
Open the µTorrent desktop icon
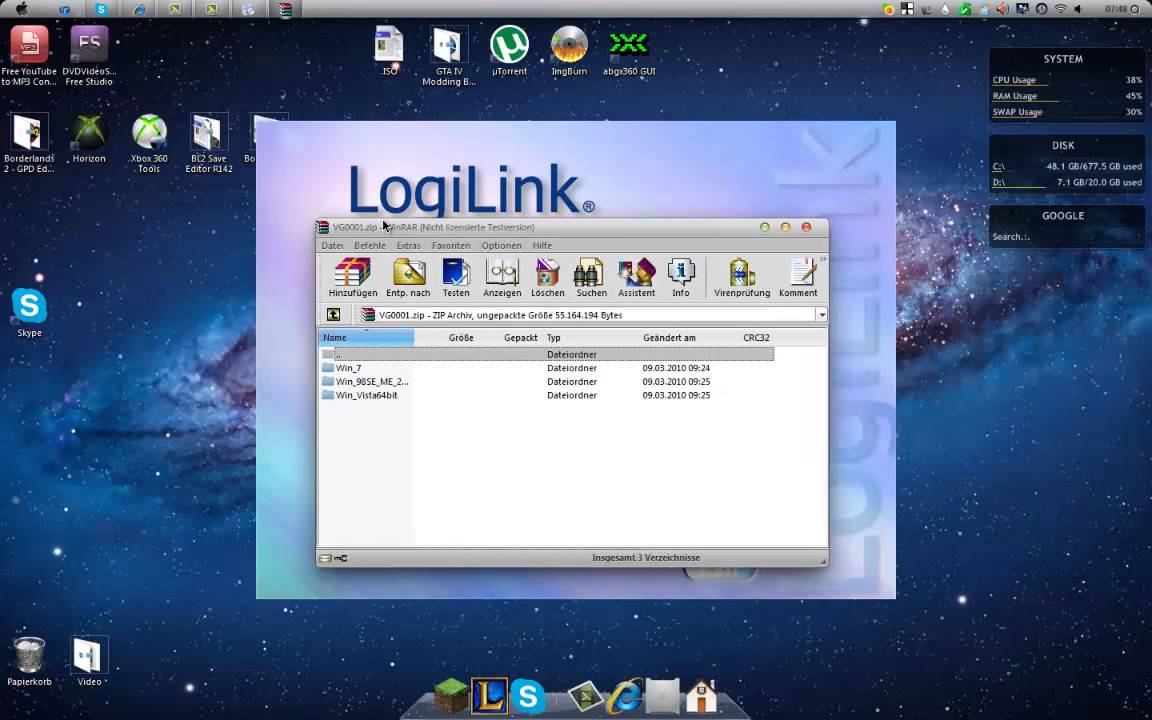[509, 51]
